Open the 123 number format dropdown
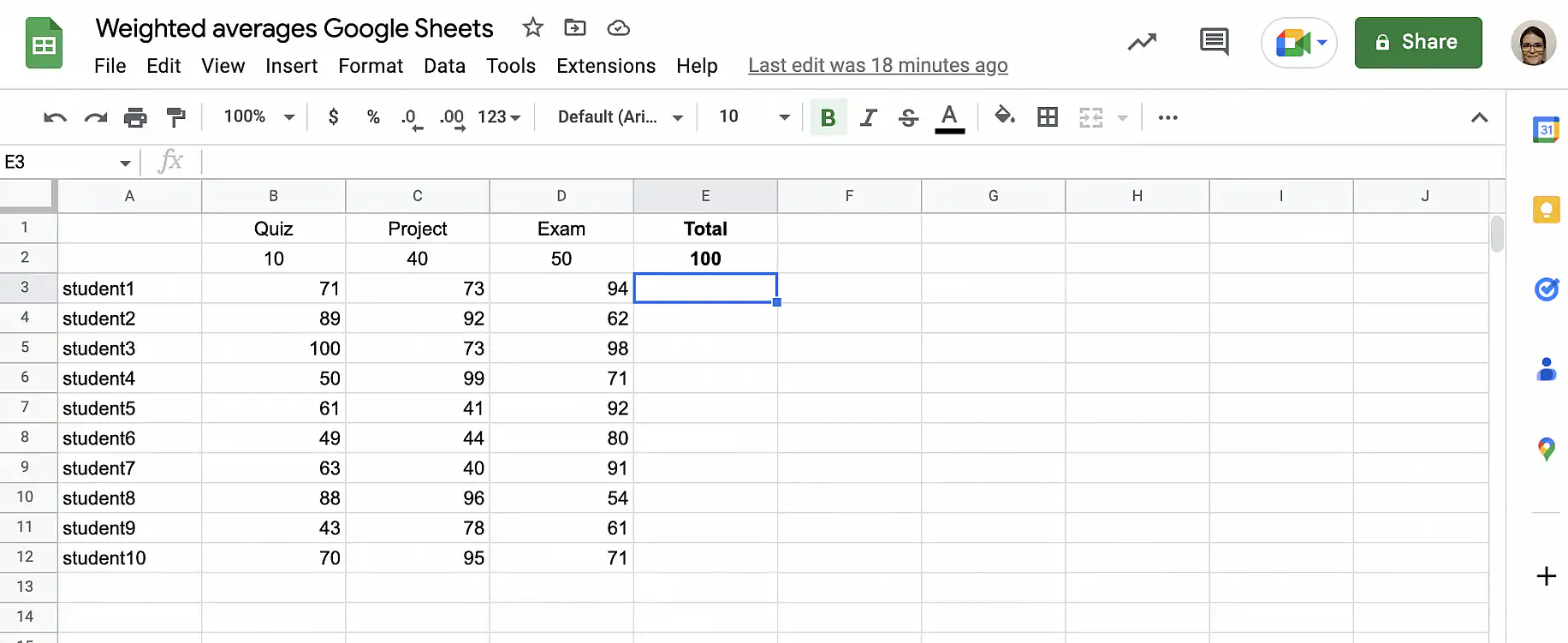Viewport: 1568px width, 643px height. [x=499, y=116]
